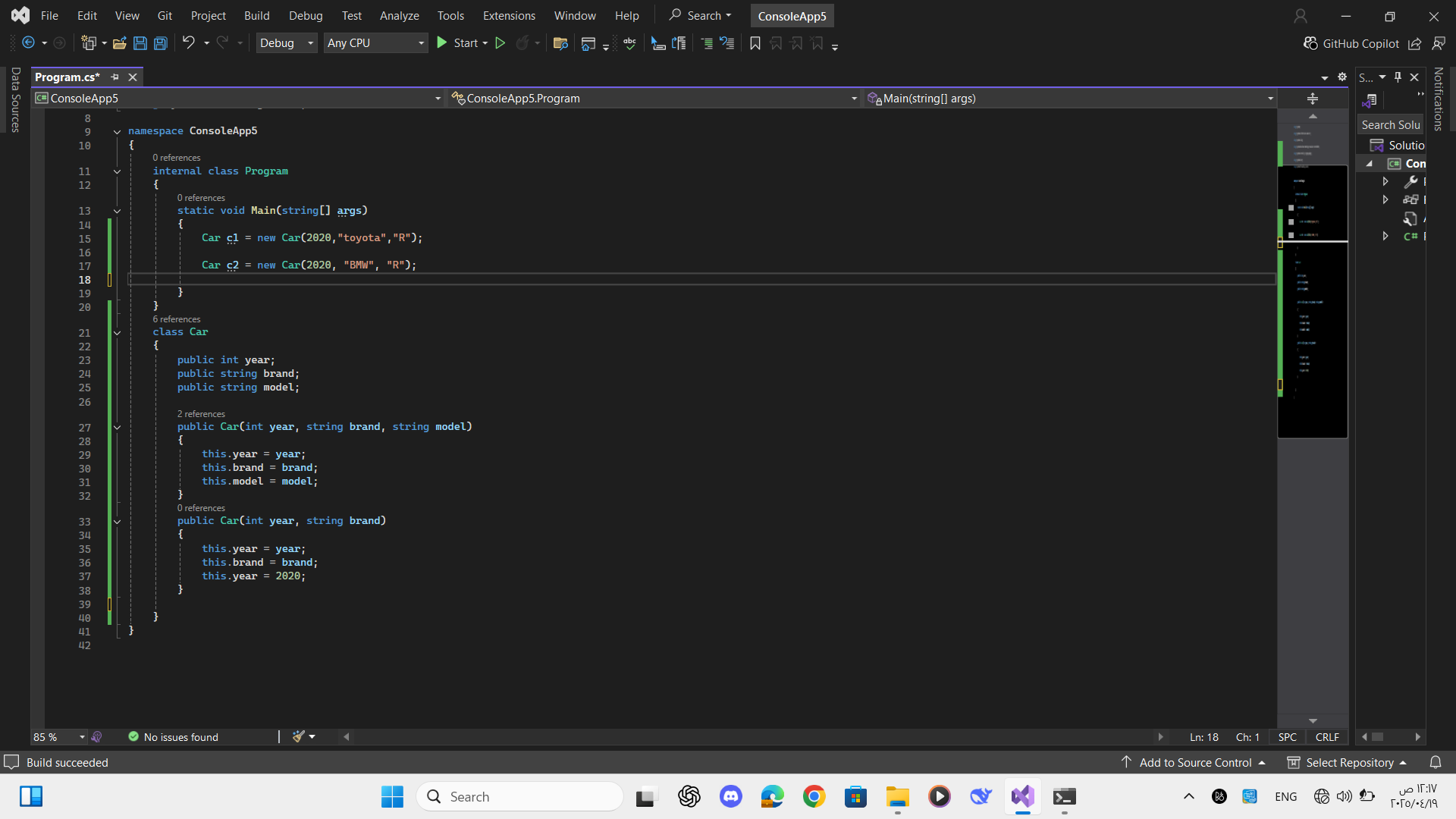Open the Build menu
Screen dimensions: 1456x819
pos(257,15)
